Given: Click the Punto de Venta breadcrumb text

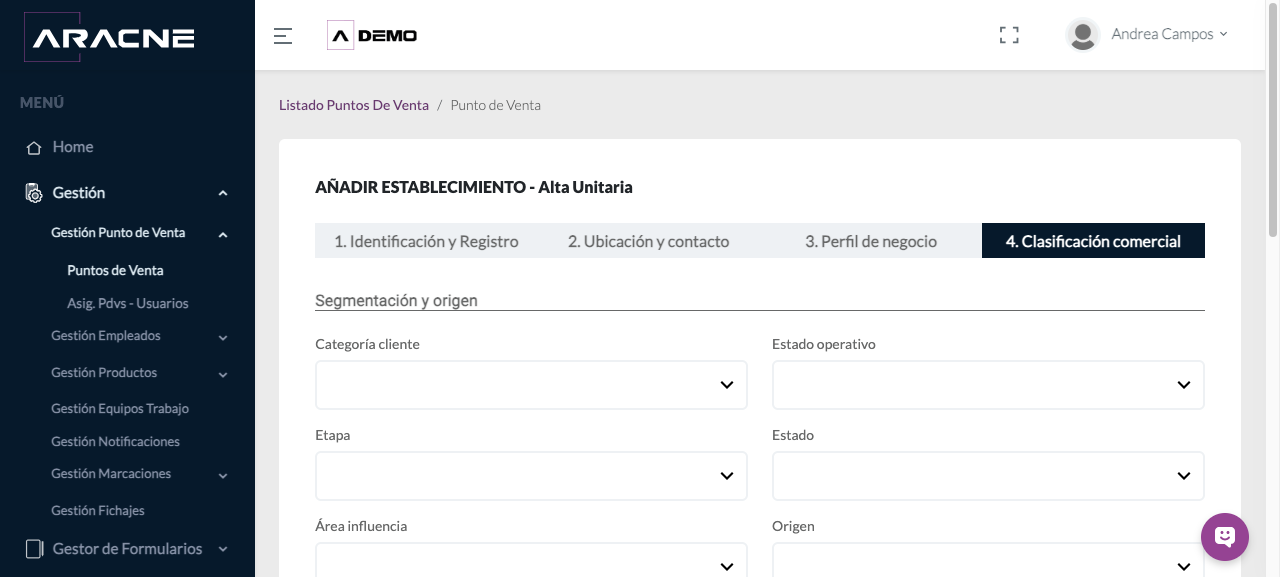Looking at the screenshot, I should [x=496, y=105].
